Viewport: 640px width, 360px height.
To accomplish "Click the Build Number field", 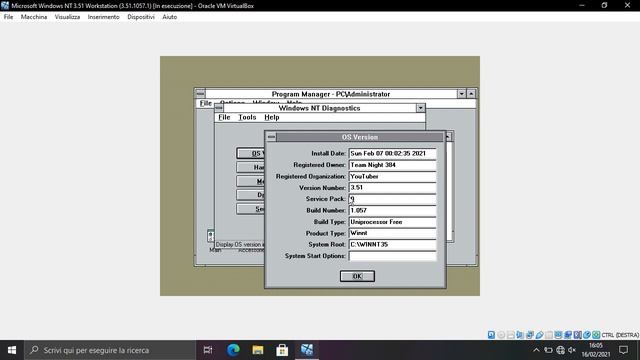I will [392, 210].
